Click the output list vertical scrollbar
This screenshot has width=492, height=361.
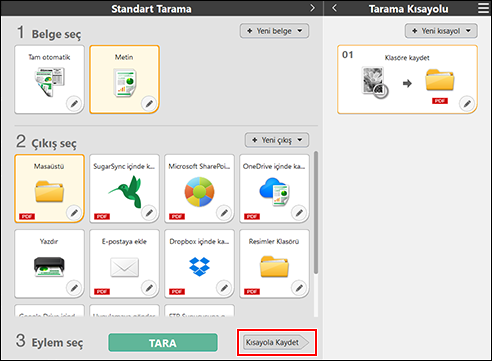316,212
